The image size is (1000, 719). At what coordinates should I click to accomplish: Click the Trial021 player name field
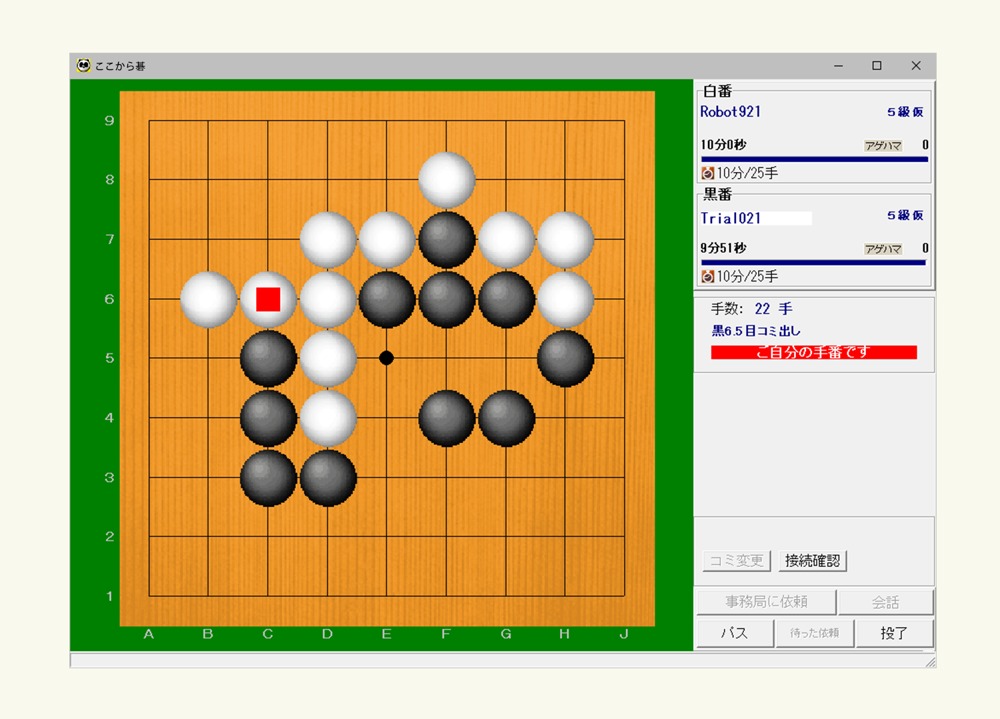(x=756, y=218)
